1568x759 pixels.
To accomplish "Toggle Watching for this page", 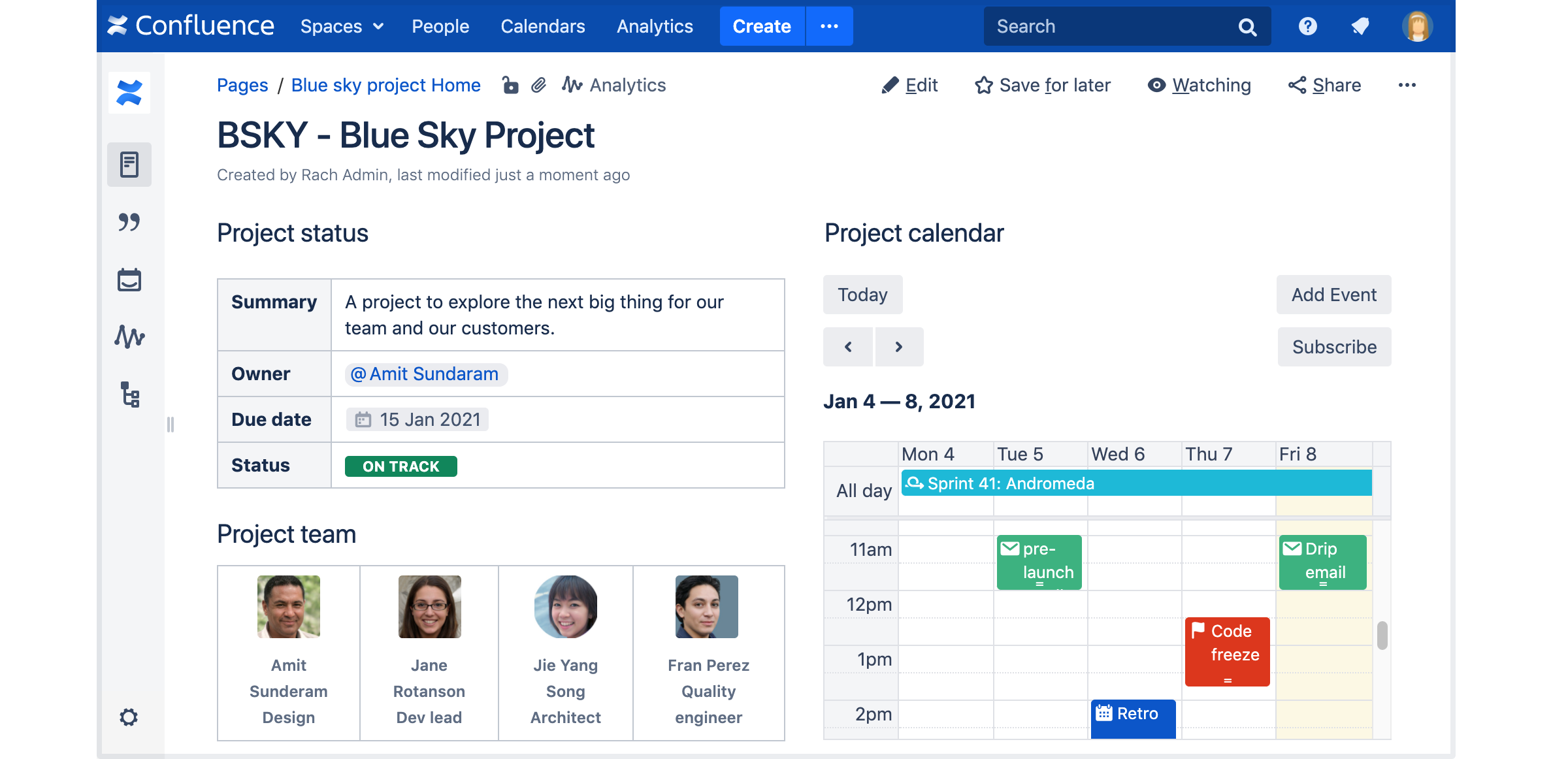I will point(1200,85).
